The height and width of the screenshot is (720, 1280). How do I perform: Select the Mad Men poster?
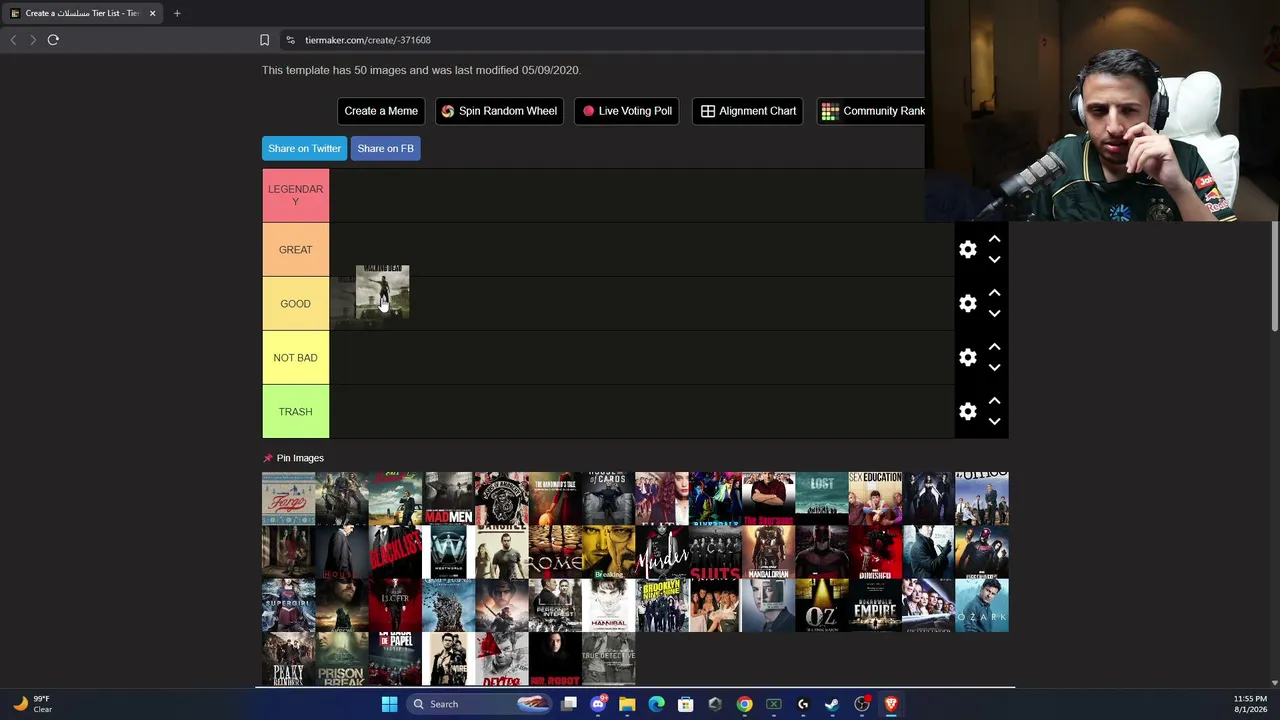448,498
